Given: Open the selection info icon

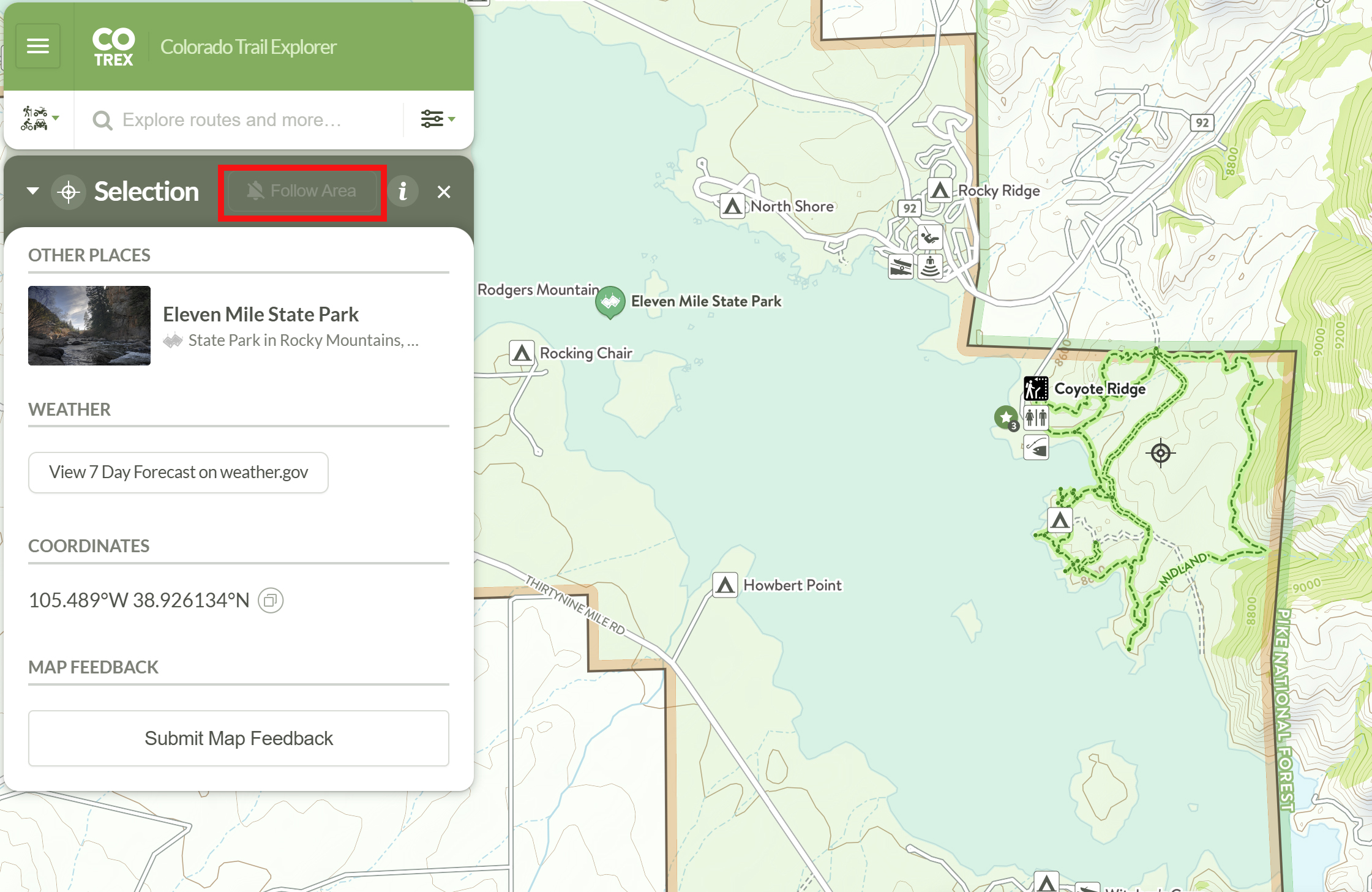Looking at the screenshot, I should (403, 192).
